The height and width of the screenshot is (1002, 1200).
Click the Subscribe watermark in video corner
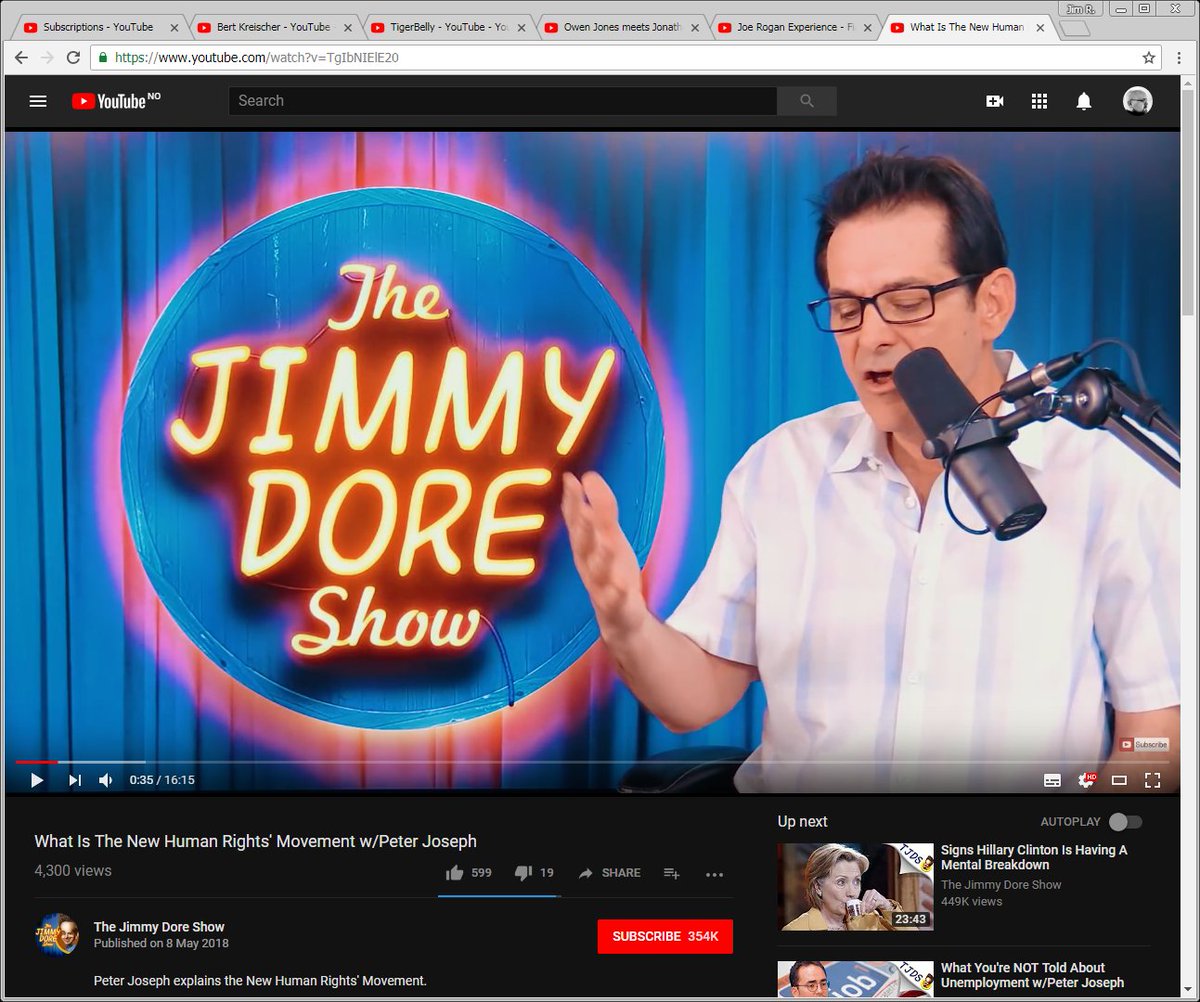tap(1144, 744)
